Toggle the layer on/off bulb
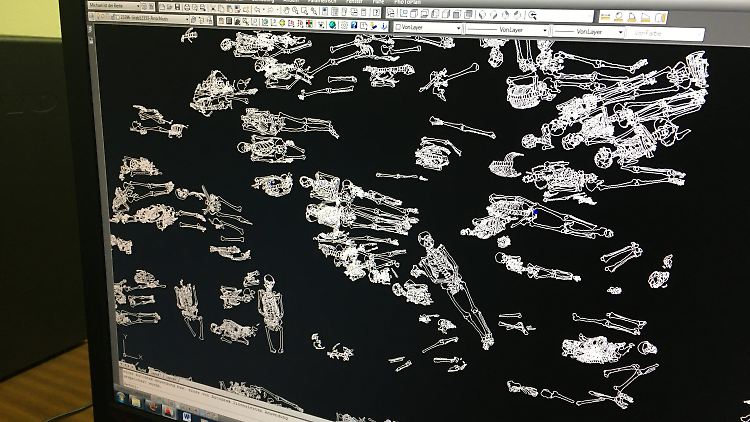 [98, 18]
